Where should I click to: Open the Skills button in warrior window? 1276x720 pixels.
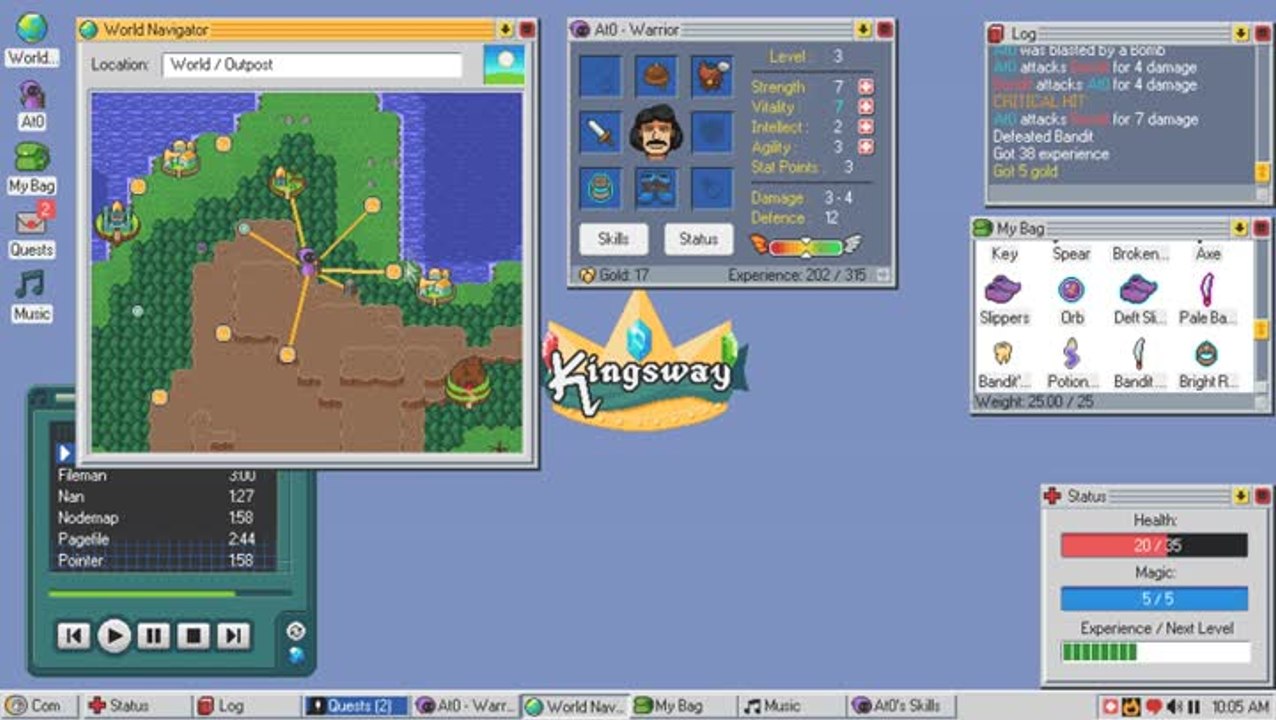point(613,239)
